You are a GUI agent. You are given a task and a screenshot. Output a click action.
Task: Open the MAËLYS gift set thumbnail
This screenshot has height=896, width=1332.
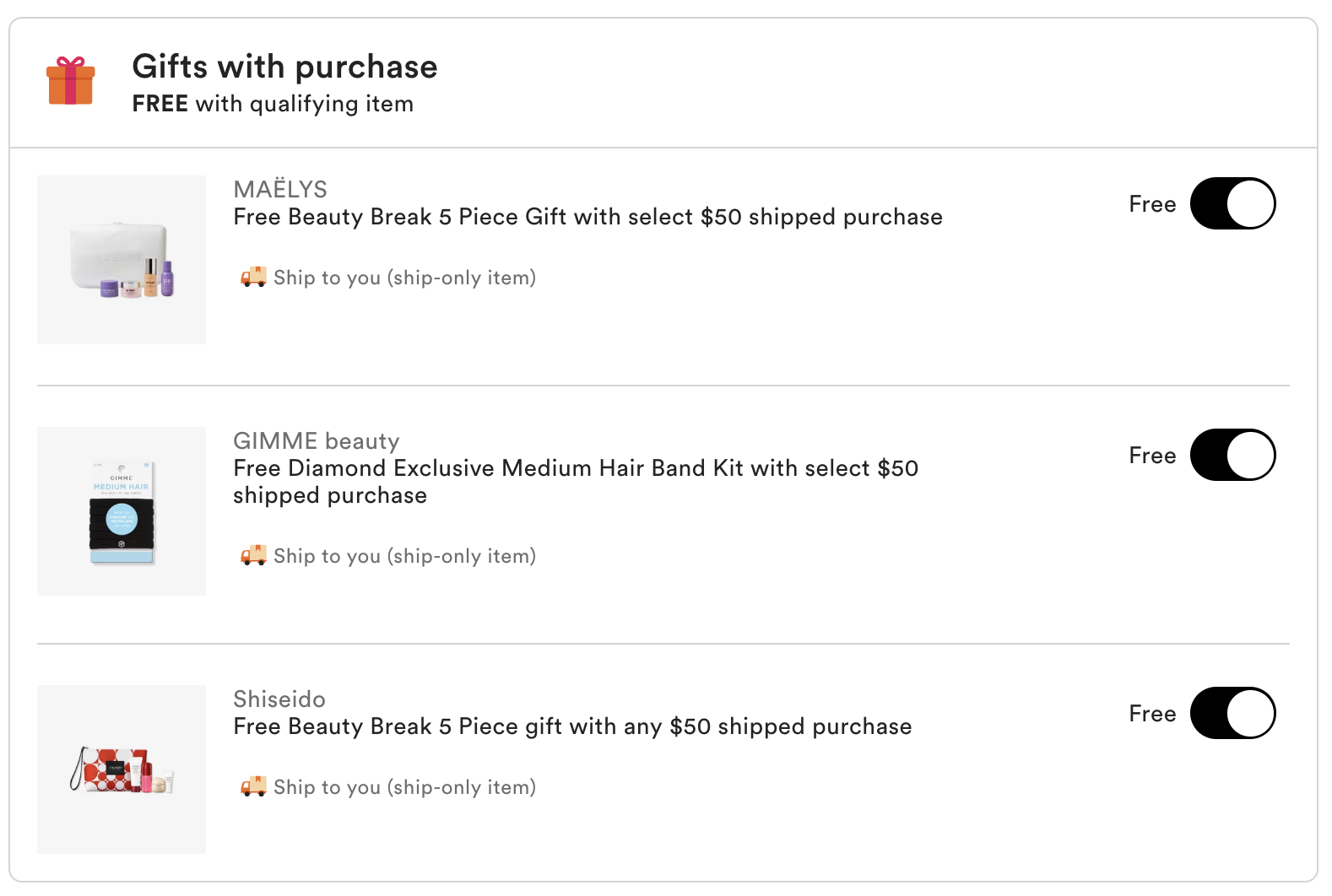pyautogui.click(x=122, y=260)
